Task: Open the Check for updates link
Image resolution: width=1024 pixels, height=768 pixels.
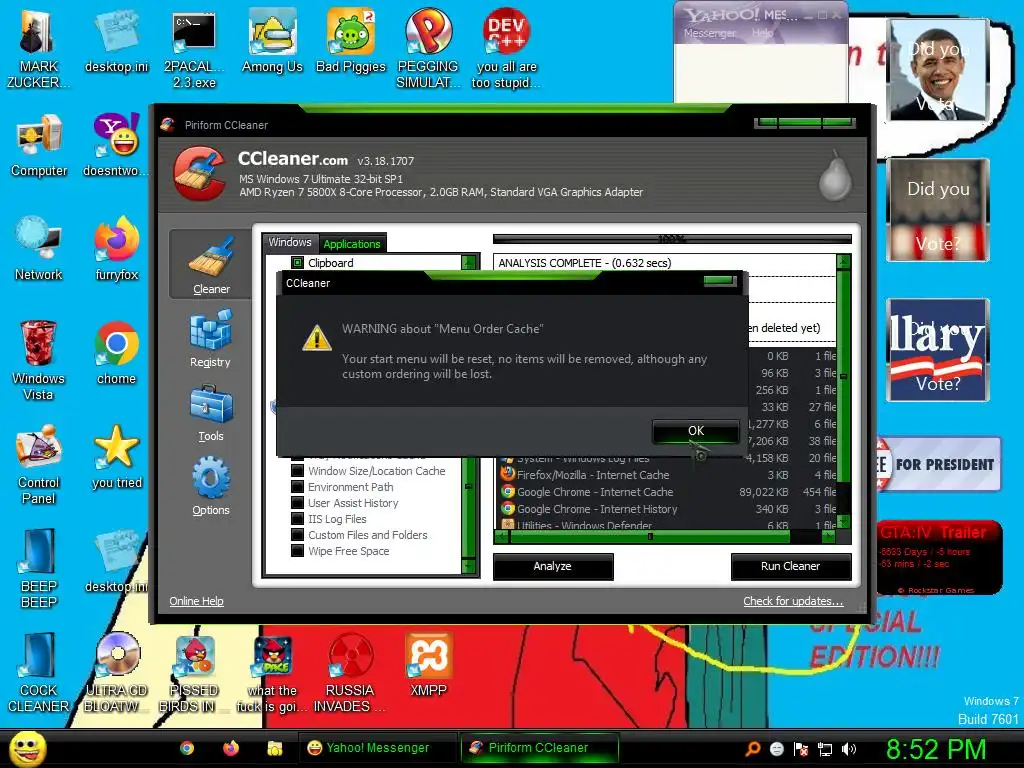Action: click(x=793, y=601)
